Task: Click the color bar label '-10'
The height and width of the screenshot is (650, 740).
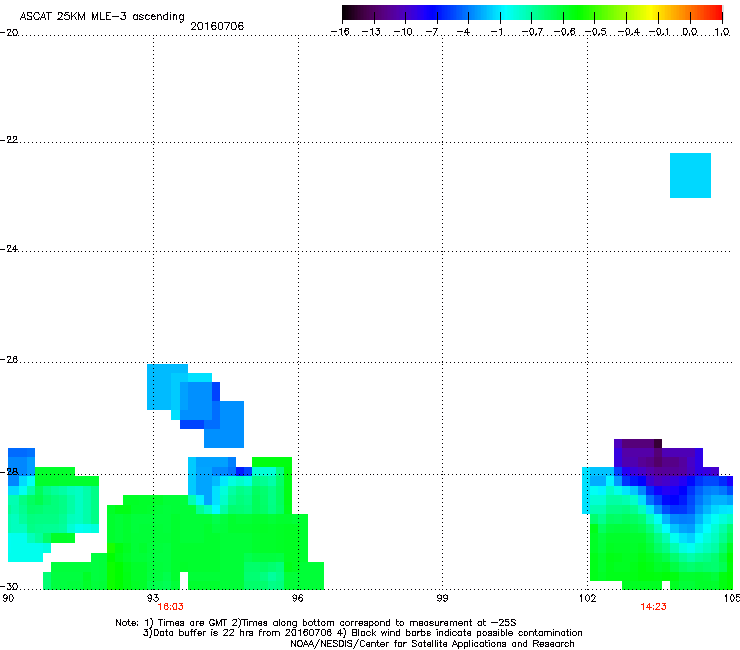Action: coord(403,32)
